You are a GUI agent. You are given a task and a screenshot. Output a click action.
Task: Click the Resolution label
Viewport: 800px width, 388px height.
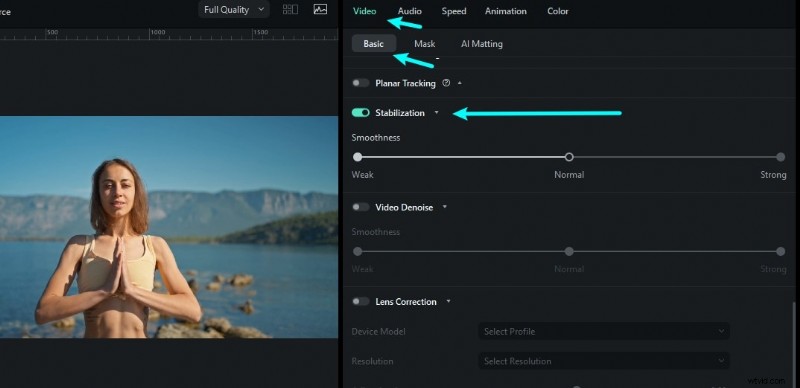point(372,361)
